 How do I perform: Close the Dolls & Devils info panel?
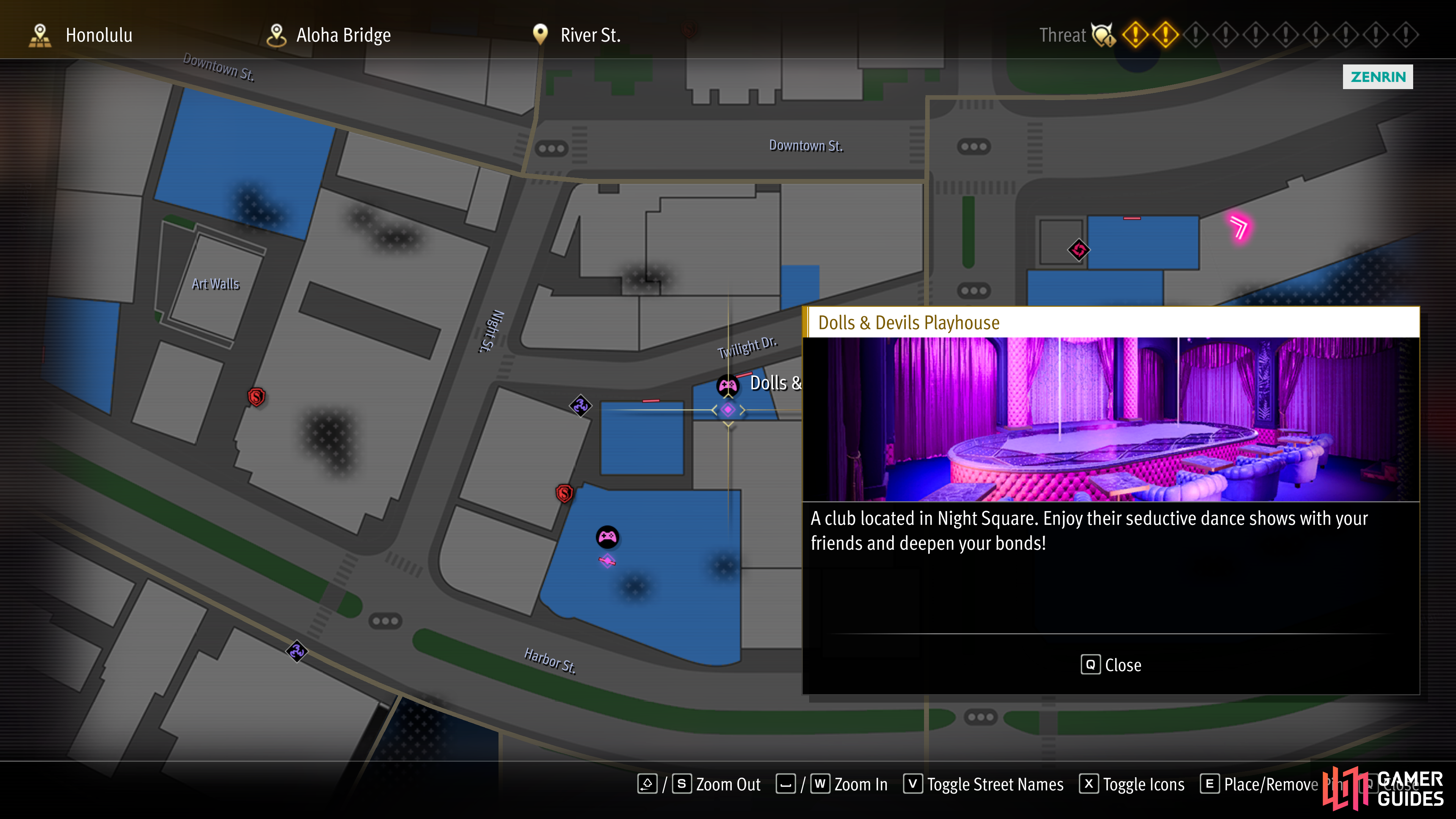[1111, 665]
